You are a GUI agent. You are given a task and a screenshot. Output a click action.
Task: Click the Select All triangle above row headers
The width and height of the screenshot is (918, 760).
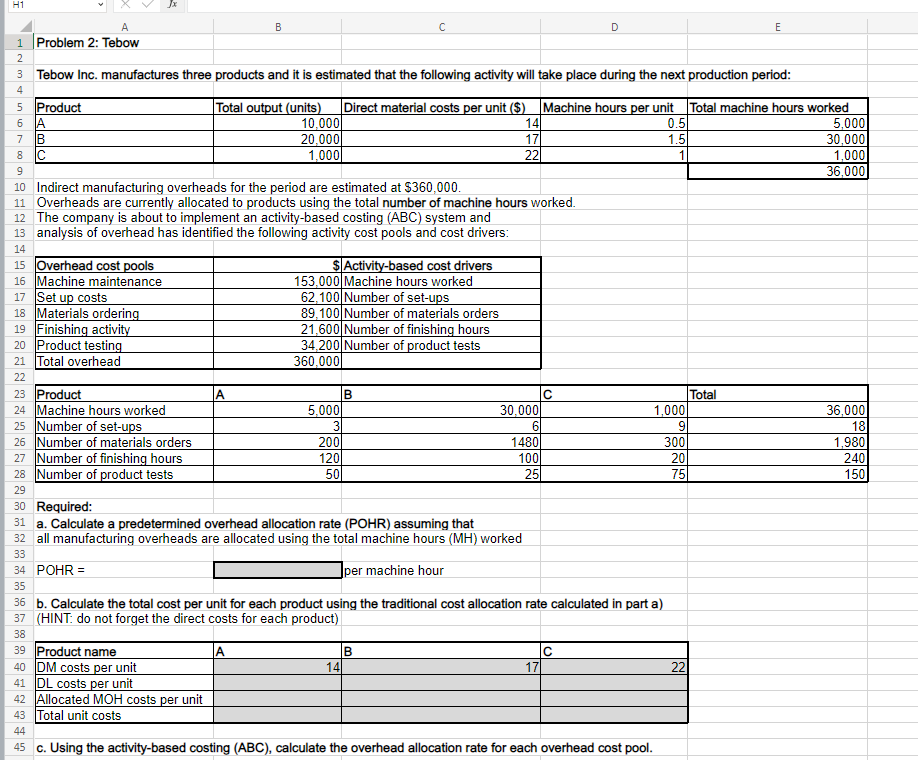(x=25, y=27)
